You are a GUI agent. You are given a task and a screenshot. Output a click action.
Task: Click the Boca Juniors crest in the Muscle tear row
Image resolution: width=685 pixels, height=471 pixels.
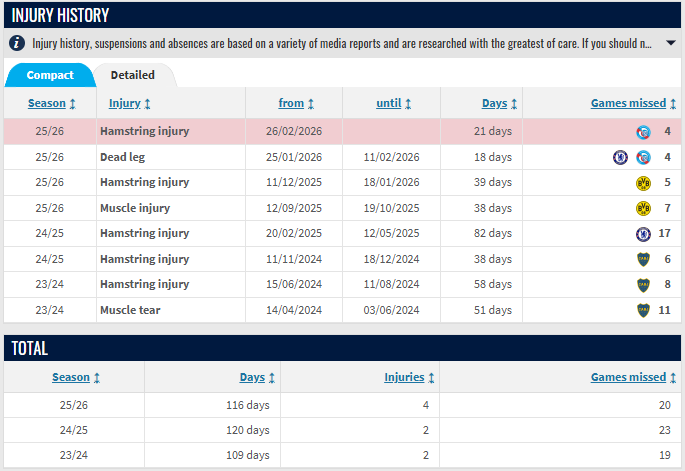click(x=643, y=310)
